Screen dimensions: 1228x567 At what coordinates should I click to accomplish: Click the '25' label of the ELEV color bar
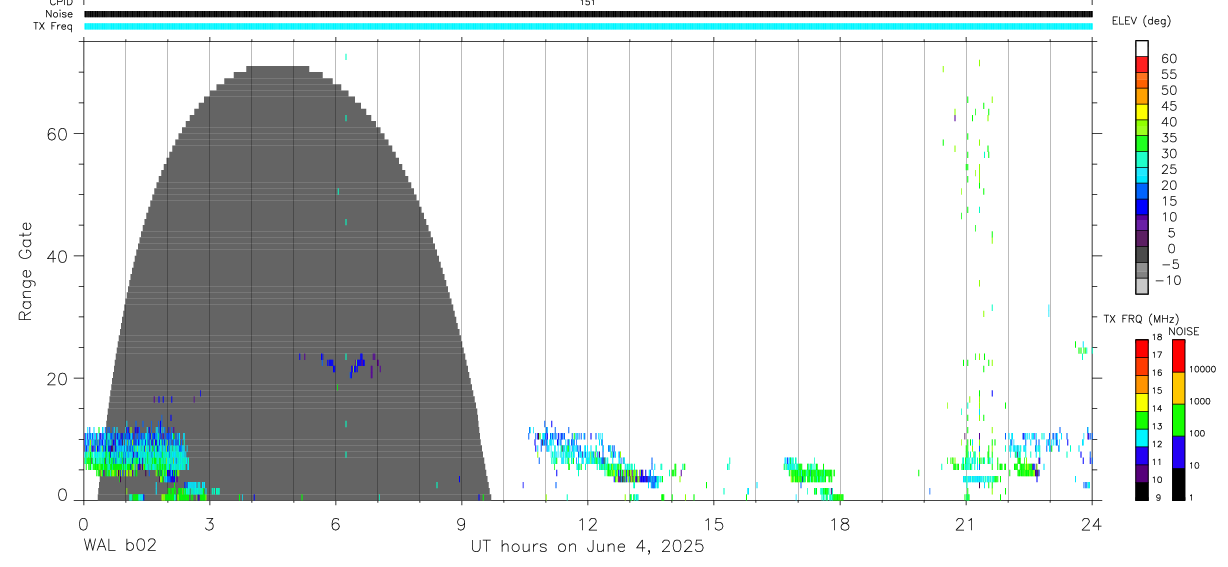[1168, 169]
